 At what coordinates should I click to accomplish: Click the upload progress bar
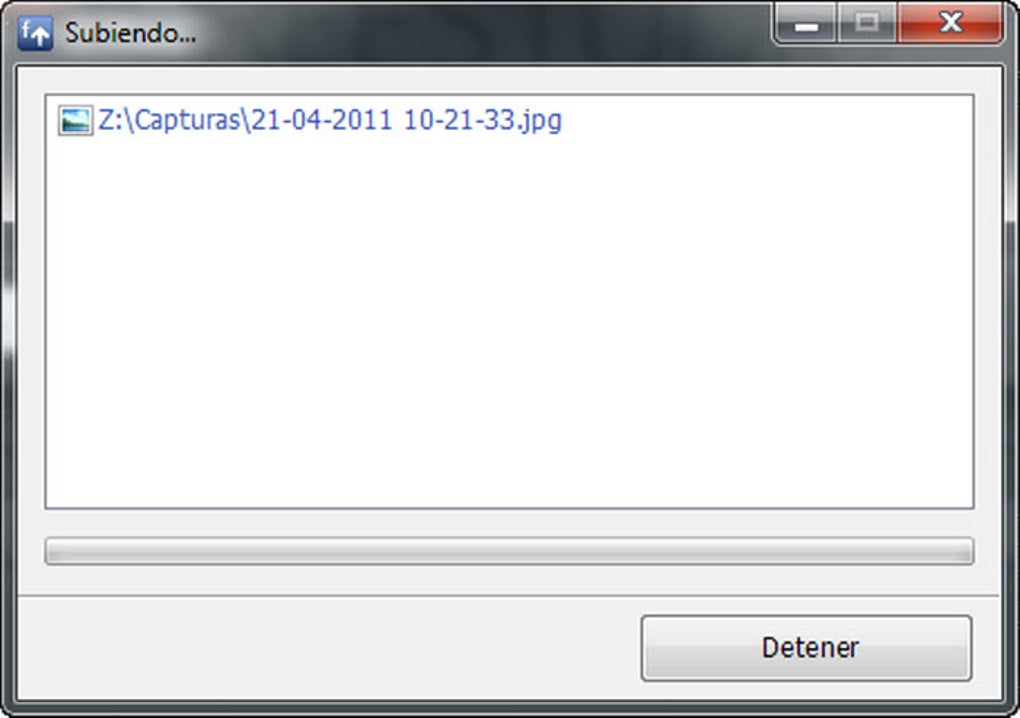pos(509,551)
